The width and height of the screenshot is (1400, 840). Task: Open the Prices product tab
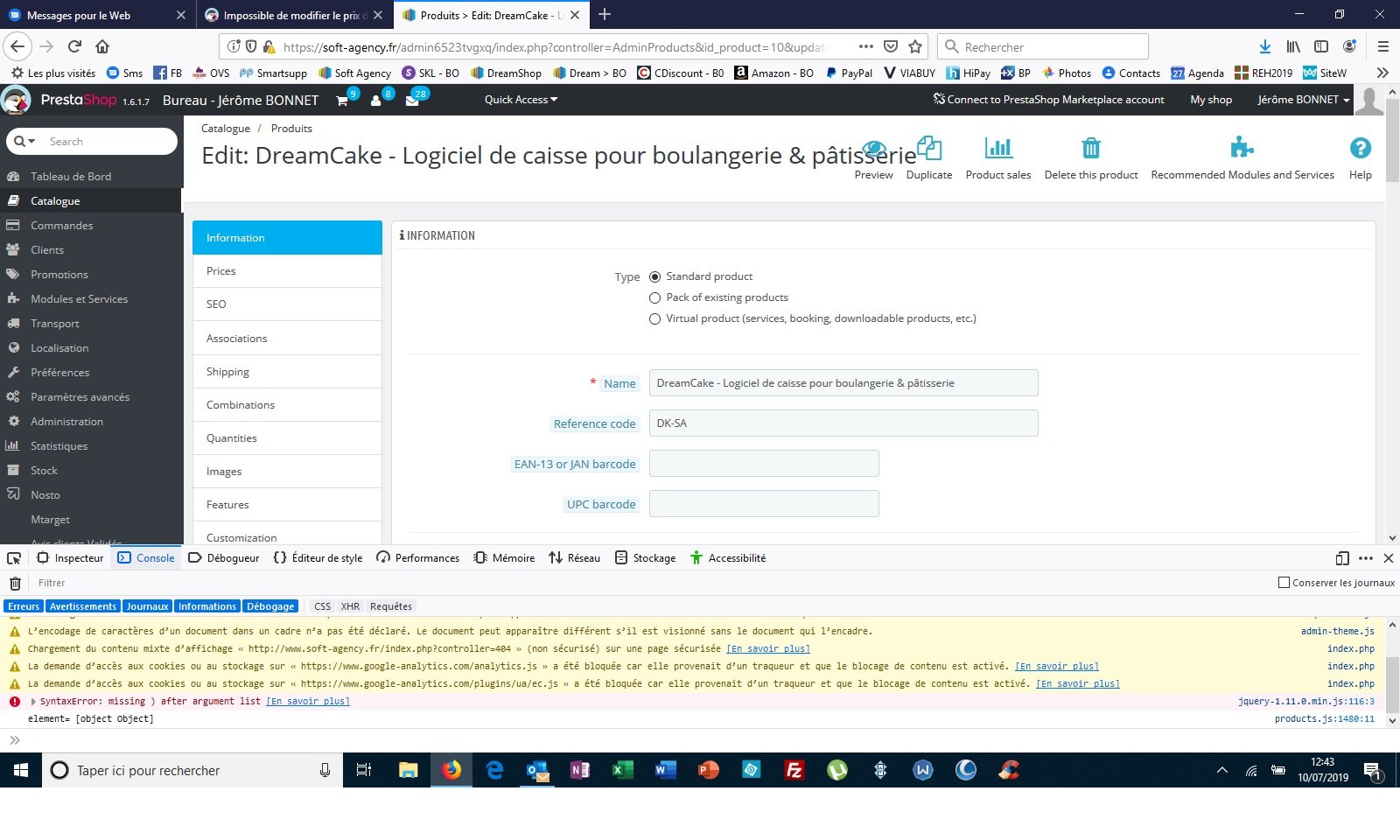(x=287, y=271)
